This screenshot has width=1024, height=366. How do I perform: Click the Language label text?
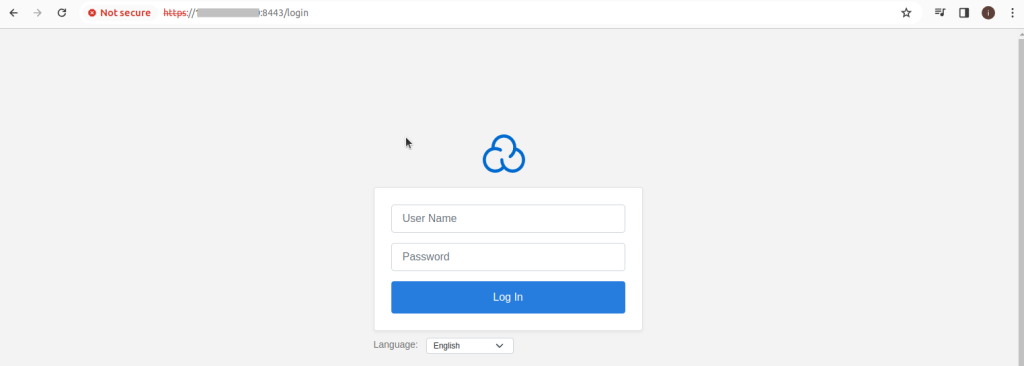(396, 344)
